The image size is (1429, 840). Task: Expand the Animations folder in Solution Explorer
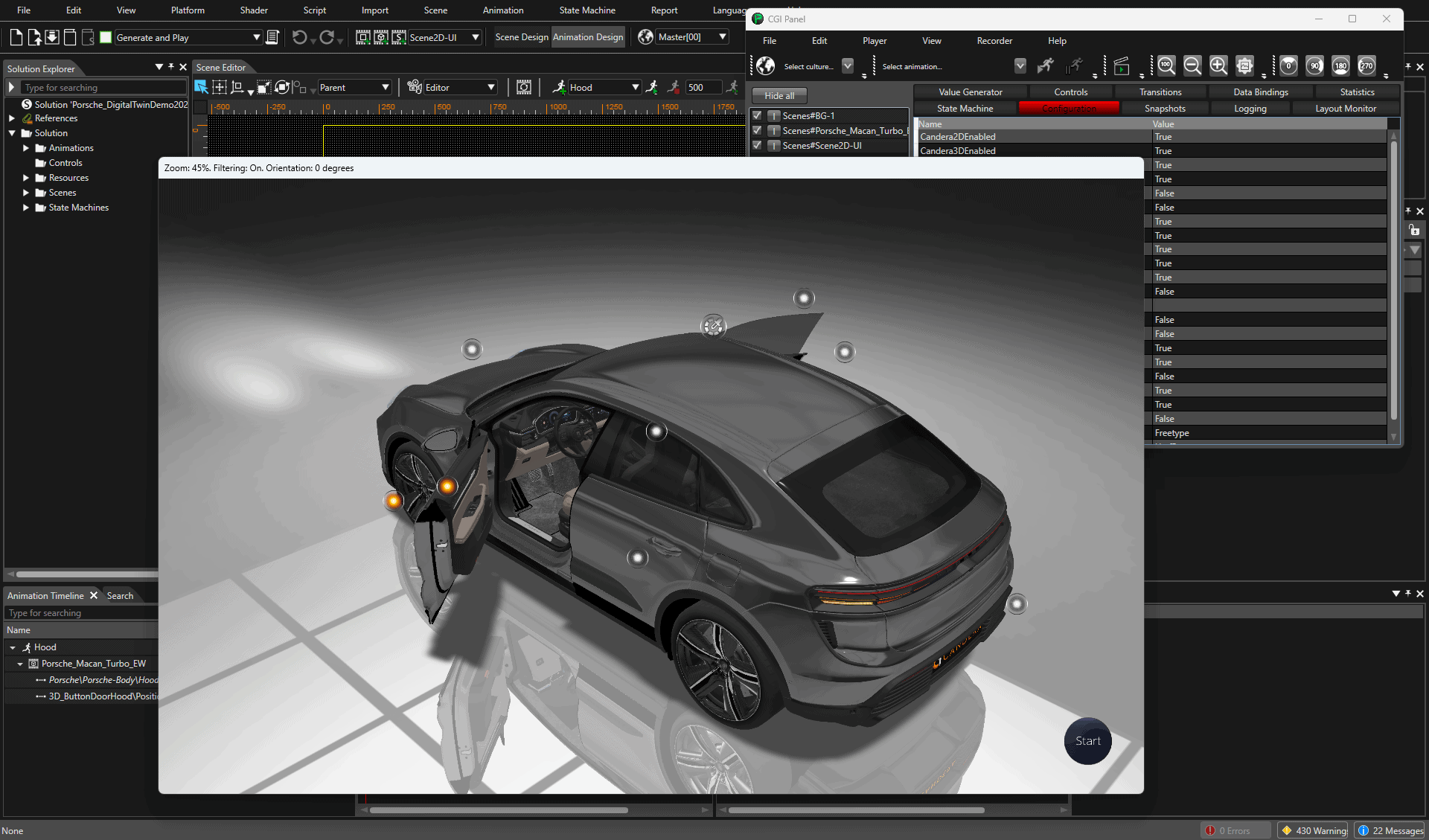click(x=26, y=148)
